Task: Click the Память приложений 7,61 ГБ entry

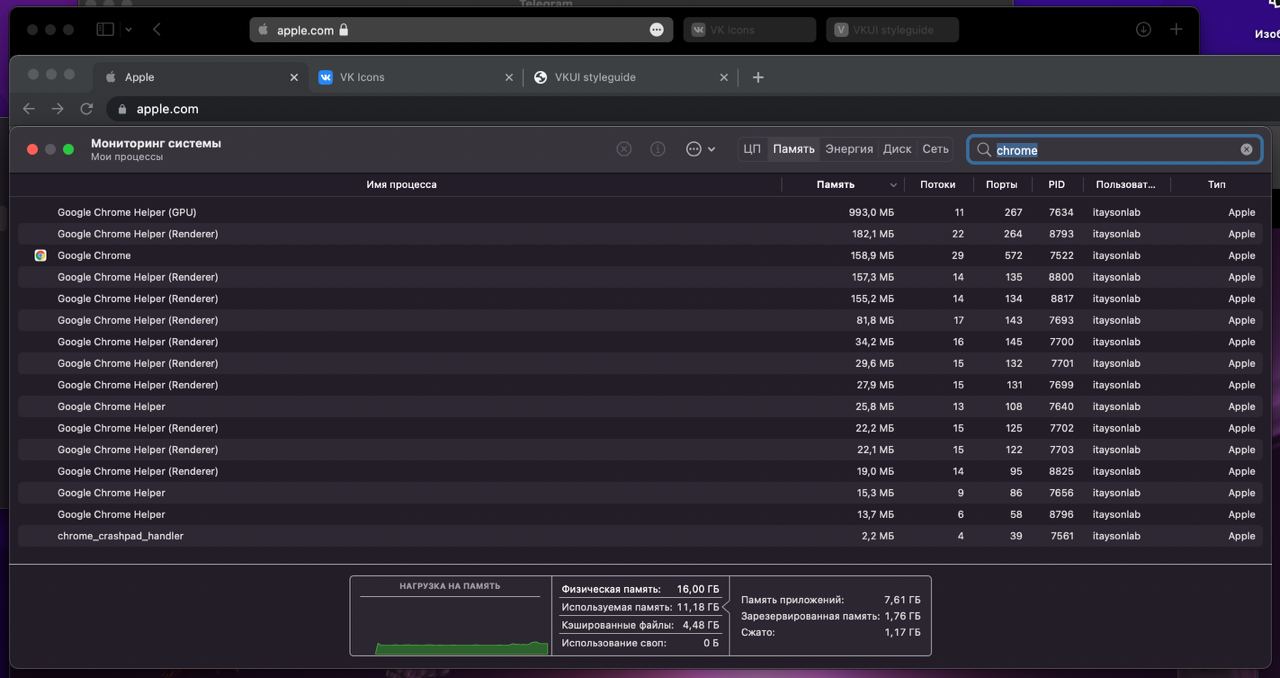Action: coord(831,600)
